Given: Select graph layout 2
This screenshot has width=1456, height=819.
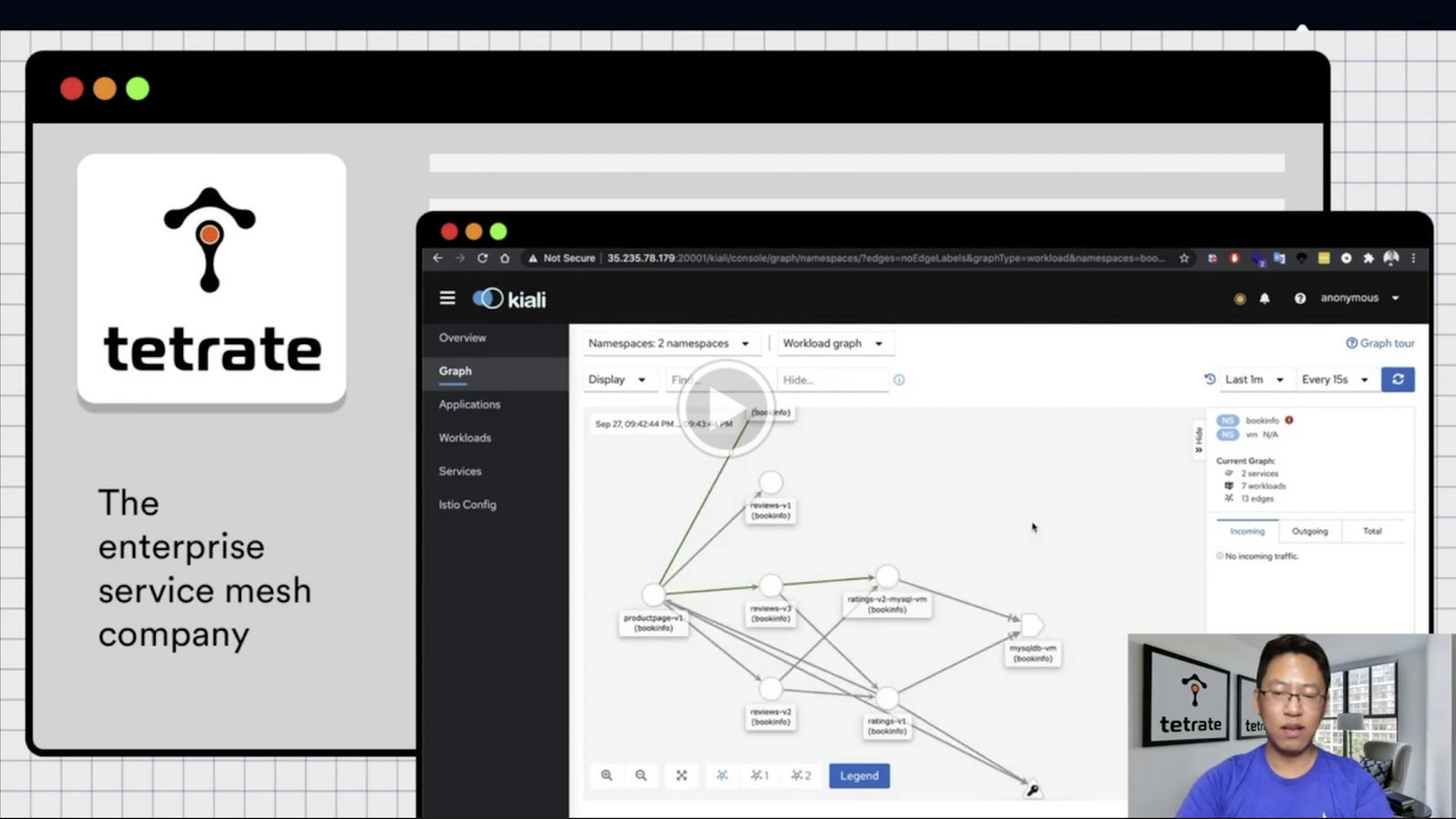Looking at the screenshot, I should point(801,775).
